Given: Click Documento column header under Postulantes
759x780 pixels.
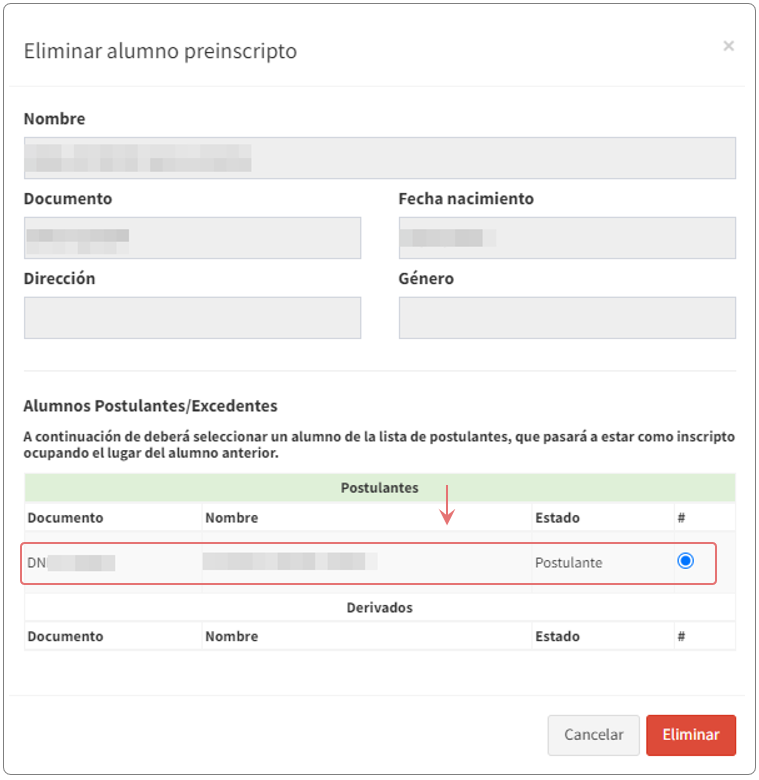Looking at the screenshot, I should 65,518.
